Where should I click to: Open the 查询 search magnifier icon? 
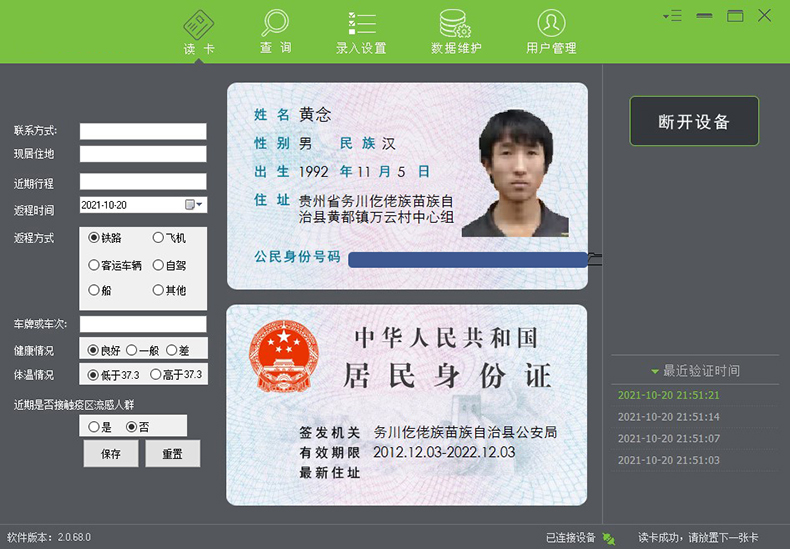tap(275, 23)
